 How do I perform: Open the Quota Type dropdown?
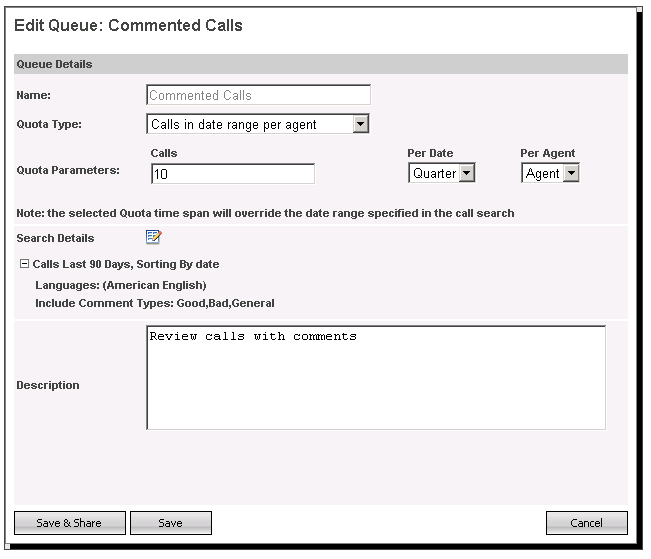click(x=259, y=124)
